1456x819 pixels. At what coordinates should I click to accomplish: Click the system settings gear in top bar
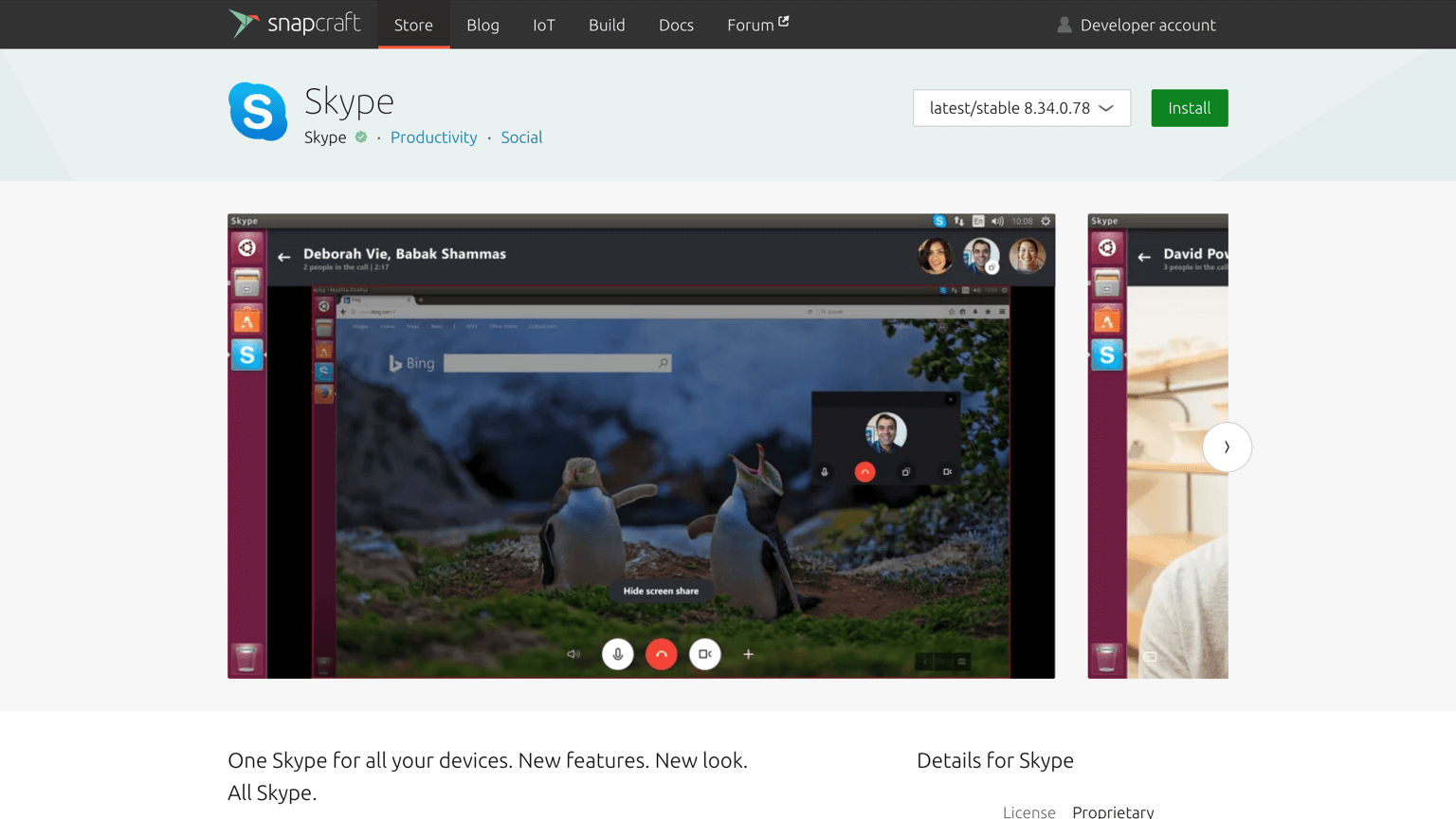point(1046,221)
